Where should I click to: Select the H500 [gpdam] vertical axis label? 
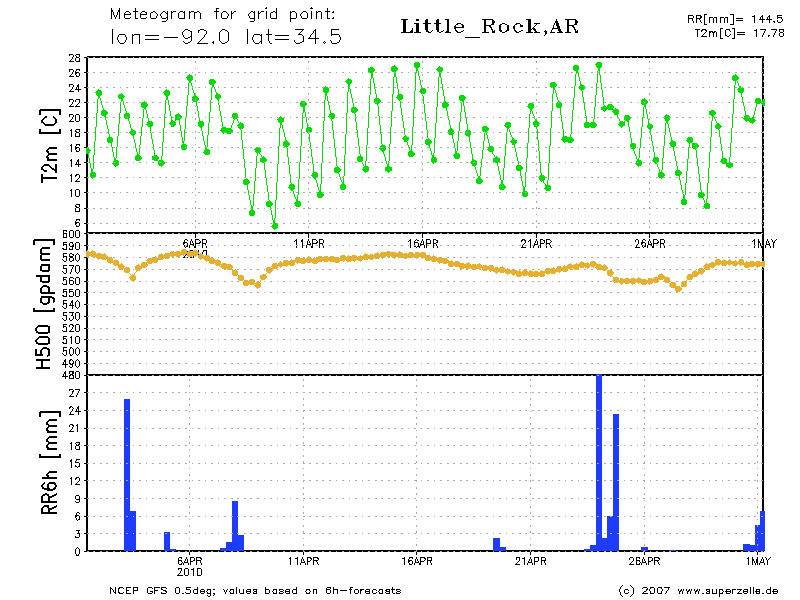click(46, 305)
